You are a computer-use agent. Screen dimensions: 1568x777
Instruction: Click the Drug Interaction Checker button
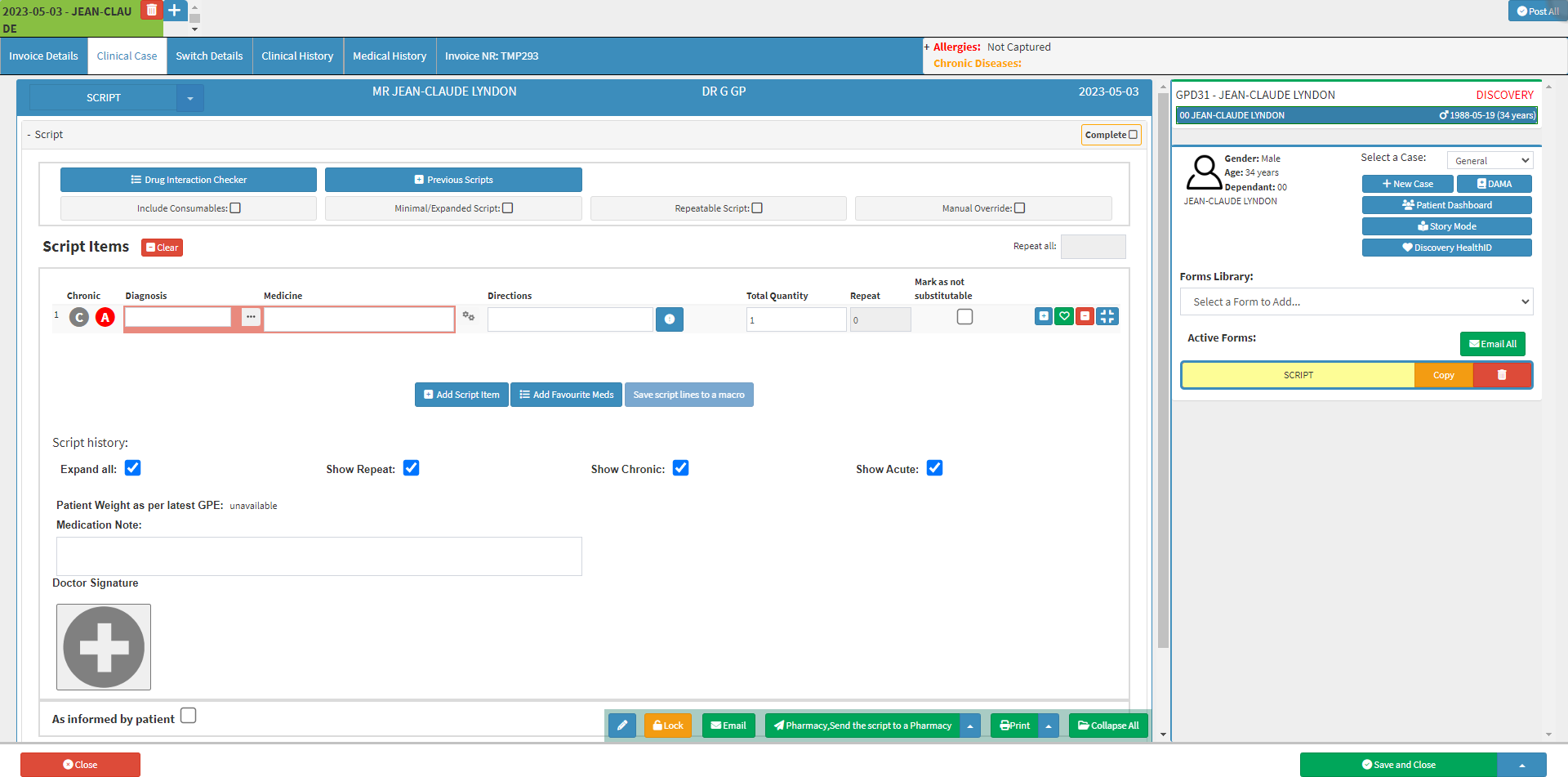click(189, 180)
